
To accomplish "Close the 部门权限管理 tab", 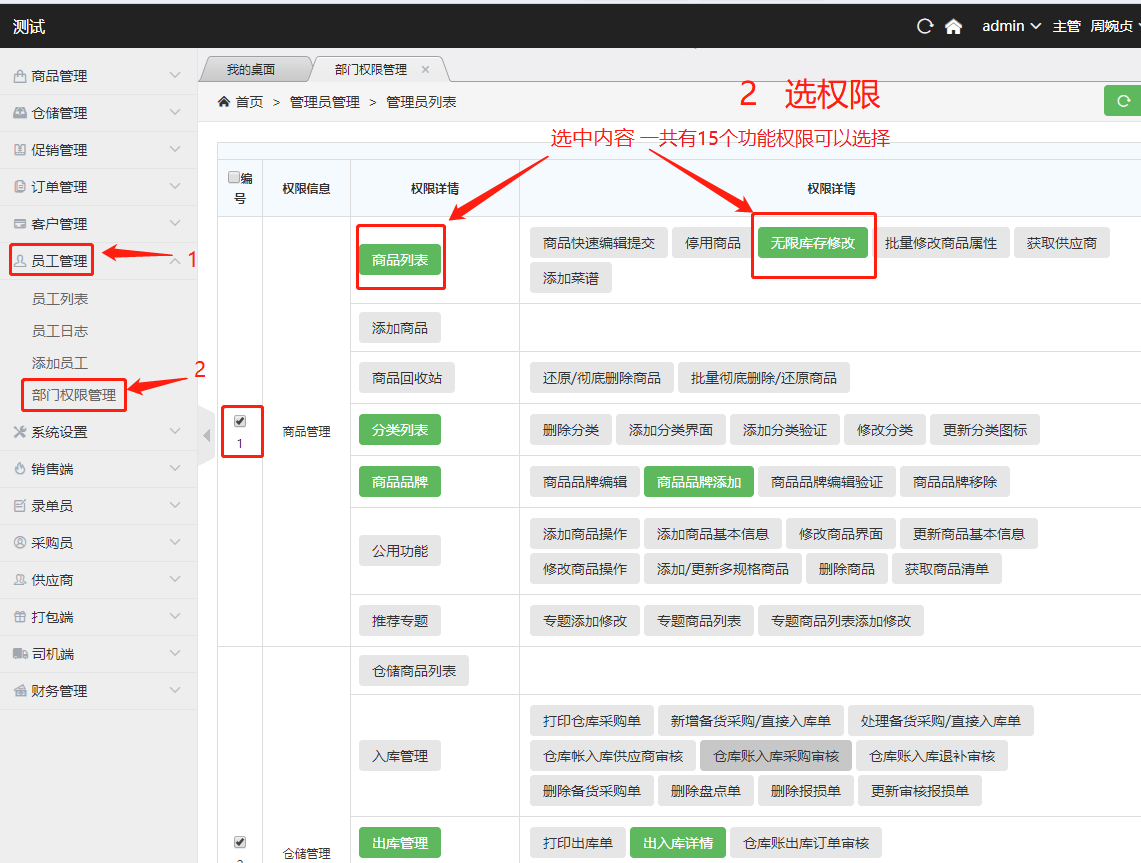I will (425, 70).
